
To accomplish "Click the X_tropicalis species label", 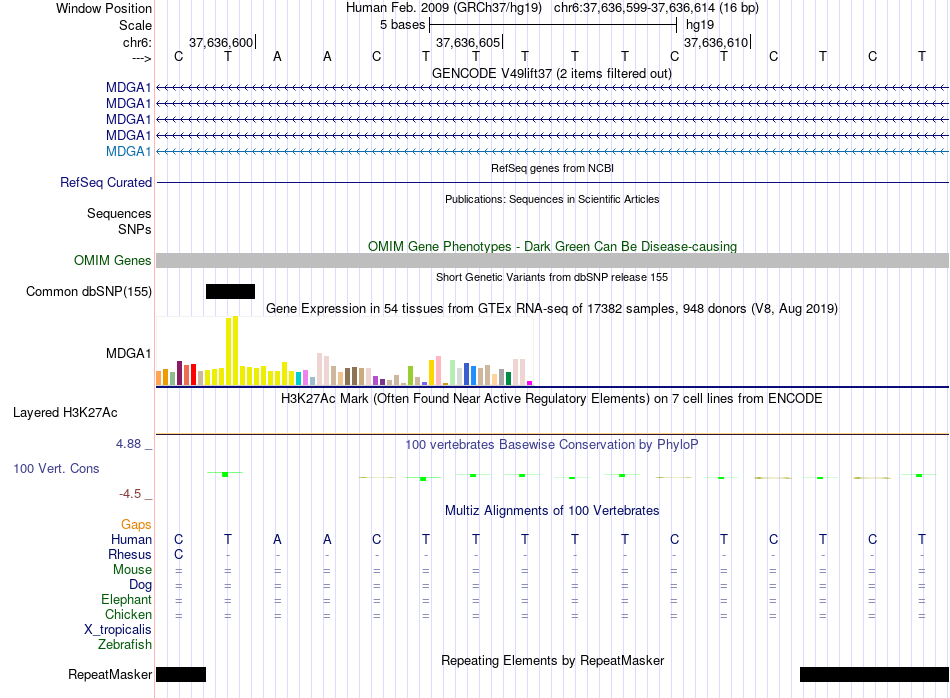I will click(x=118, y=630).
